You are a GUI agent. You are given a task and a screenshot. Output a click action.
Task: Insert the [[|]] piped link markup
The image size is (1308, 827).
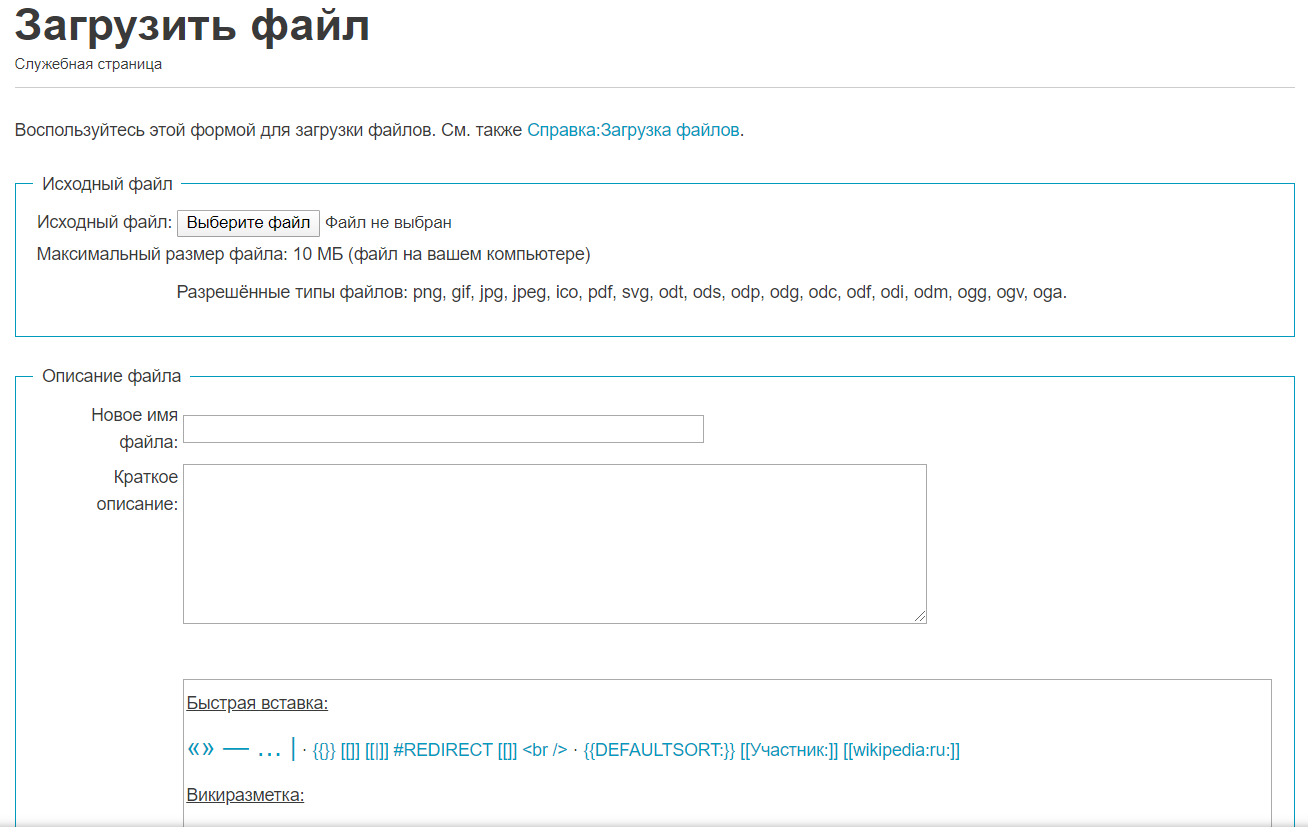tap(377, 750)
